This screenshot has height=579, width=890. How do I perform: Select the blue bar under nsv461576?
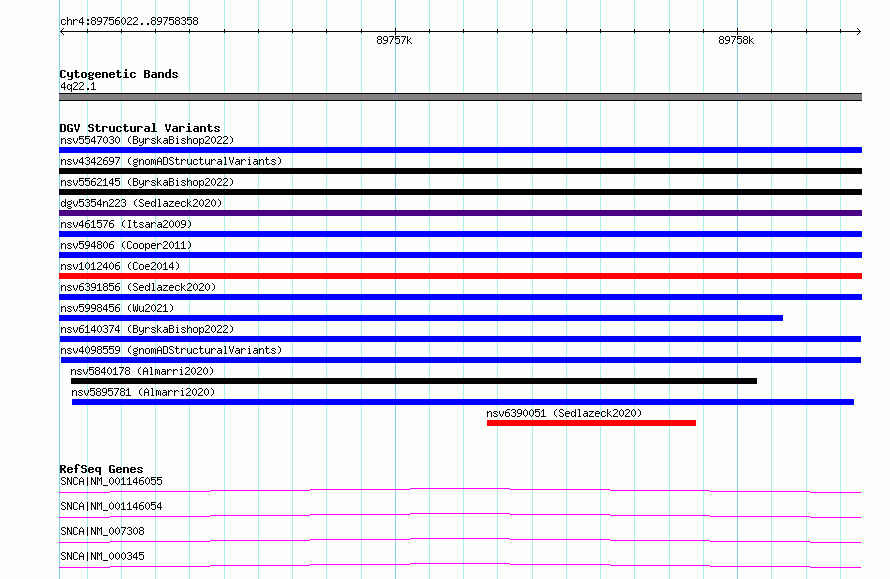[460, 234]
